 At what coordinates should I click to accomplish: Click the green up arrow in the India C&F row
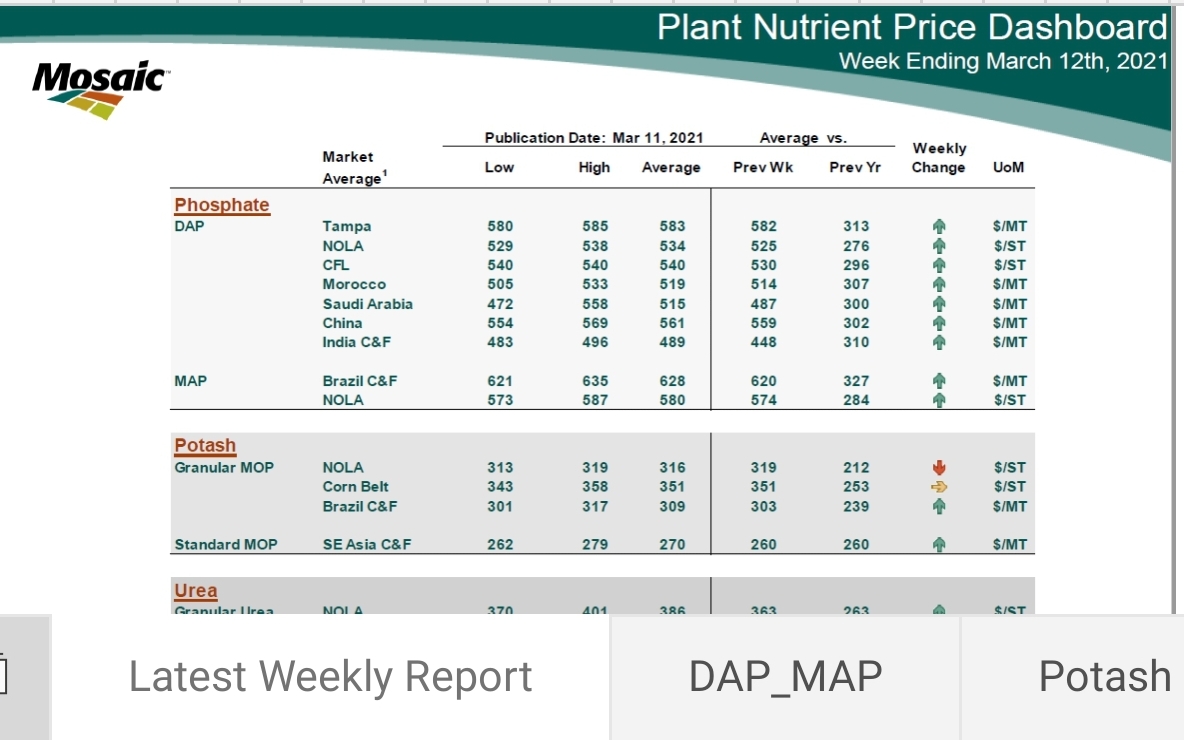point(939,342)
